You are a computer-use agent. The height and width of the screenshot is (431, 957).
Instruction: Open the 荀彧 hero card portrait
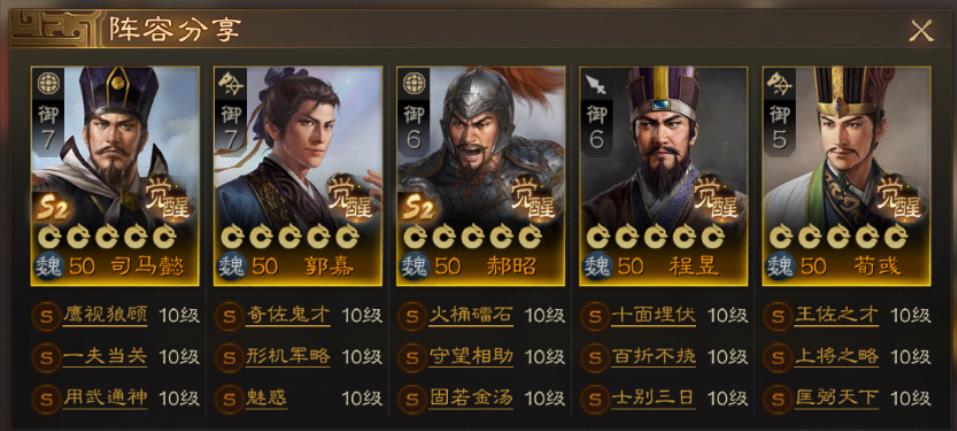[x=847, y=176]
